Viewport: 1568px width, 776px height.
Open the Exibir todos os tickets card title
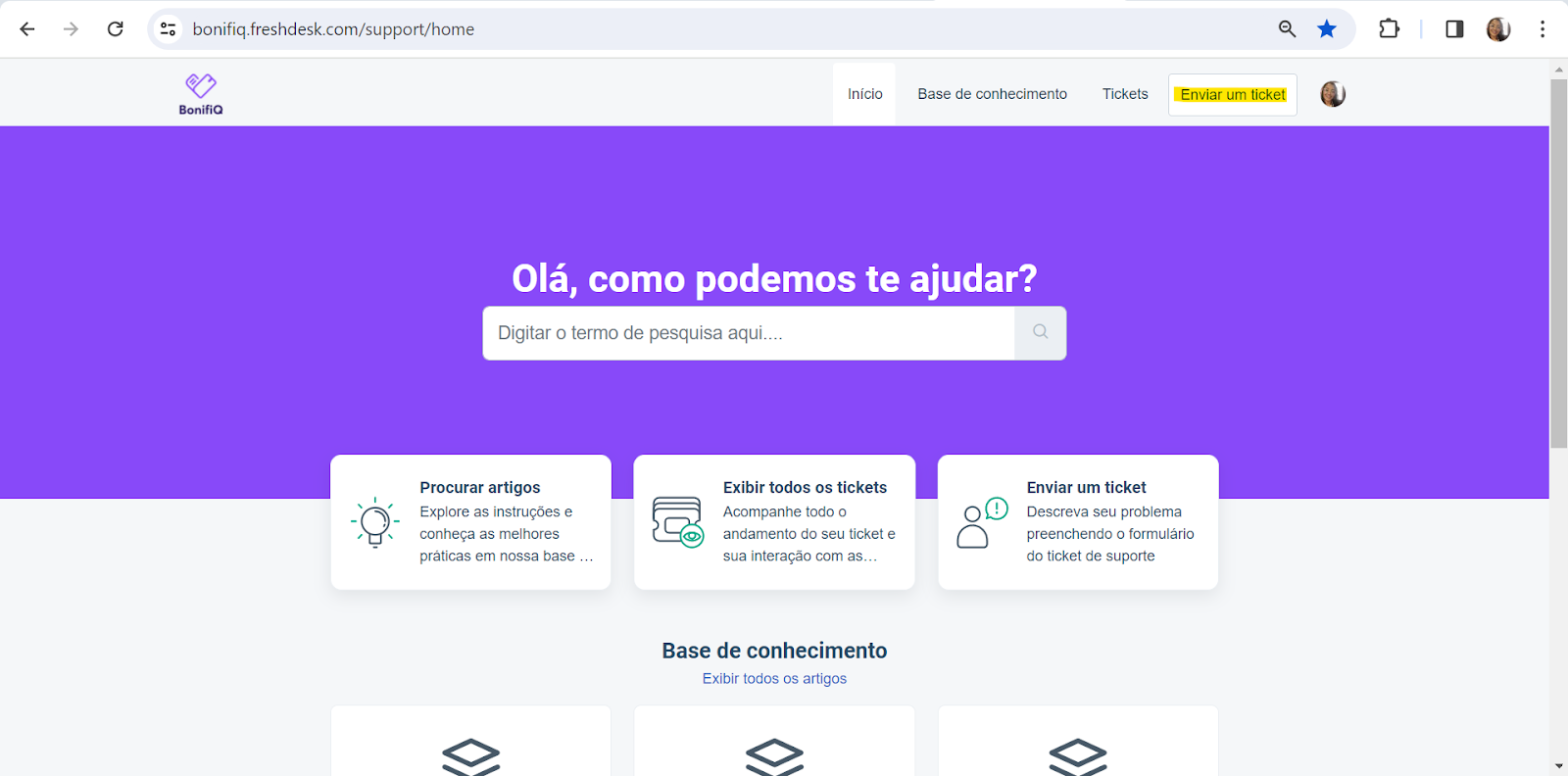805,487
